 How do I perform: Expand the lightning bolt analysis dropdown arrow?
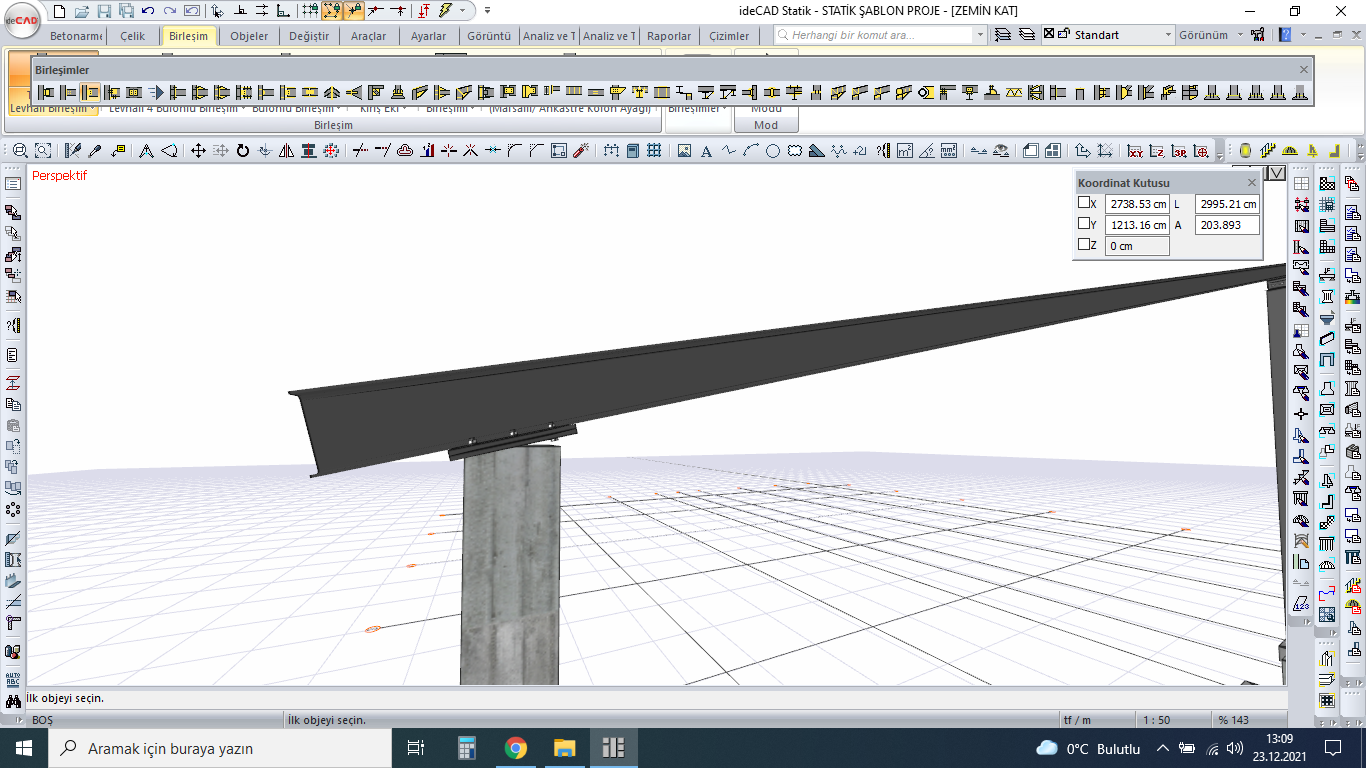point(462,11)
